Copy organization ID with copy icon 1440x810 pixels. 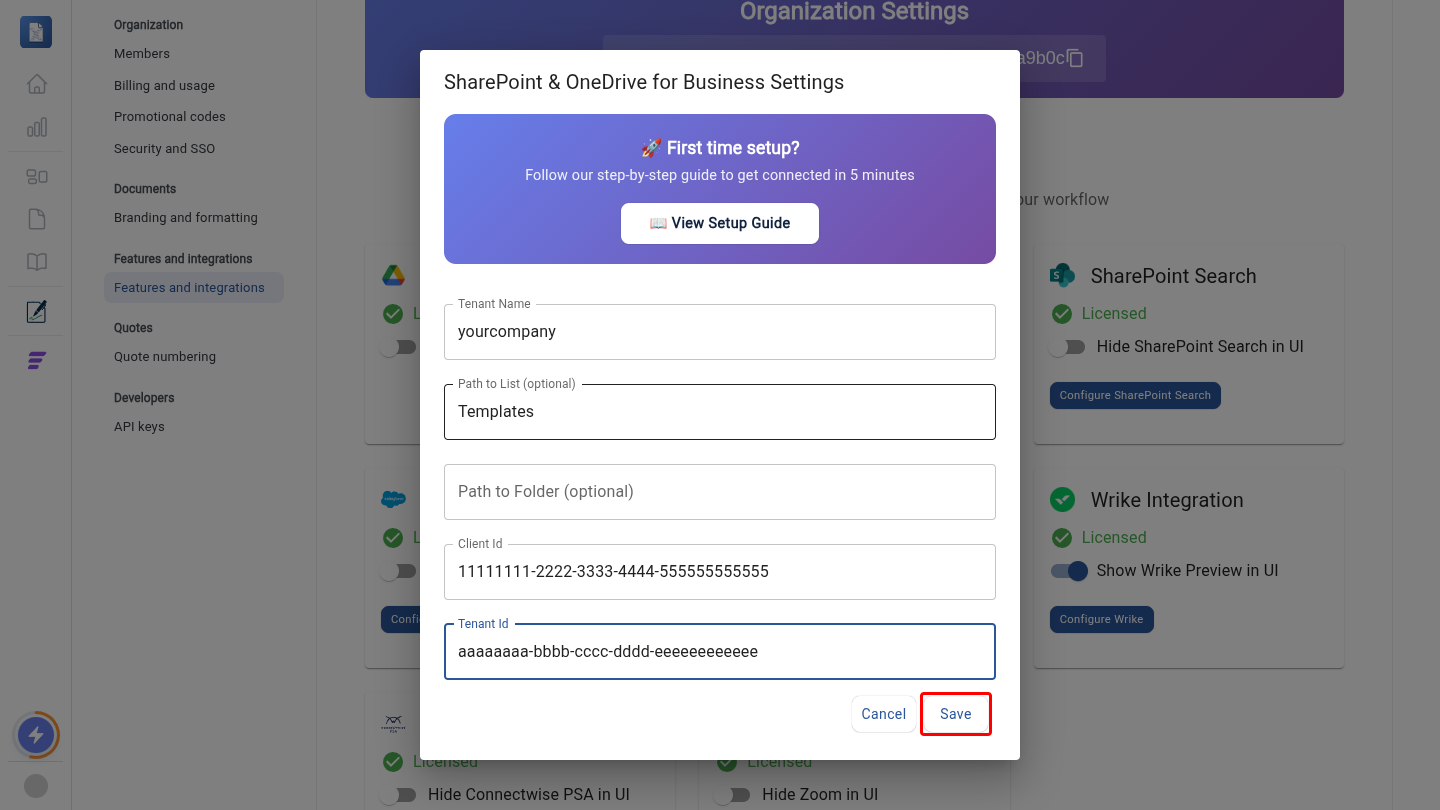pyautogui.click(x=1075, y=58)
